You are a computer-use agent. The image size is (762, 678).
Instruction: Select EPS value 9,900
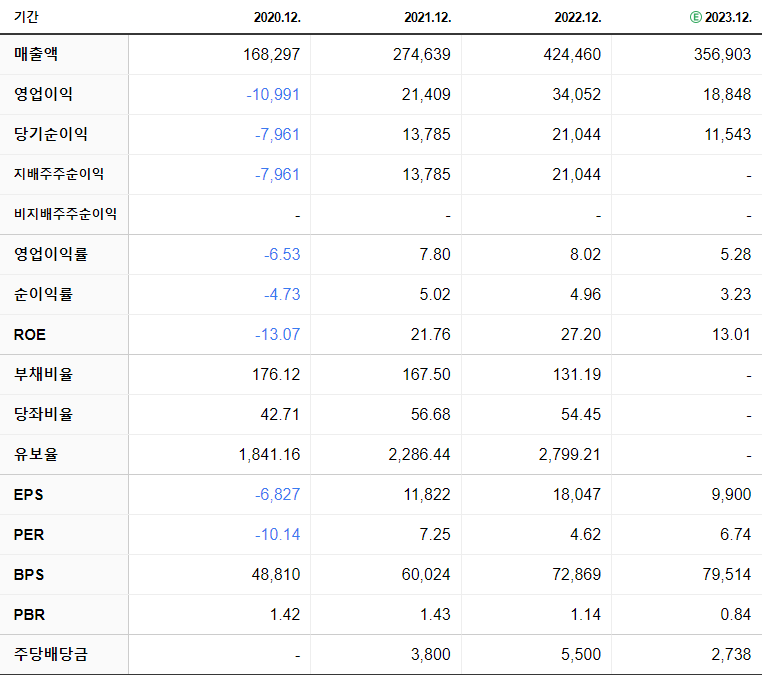point(731,494)
